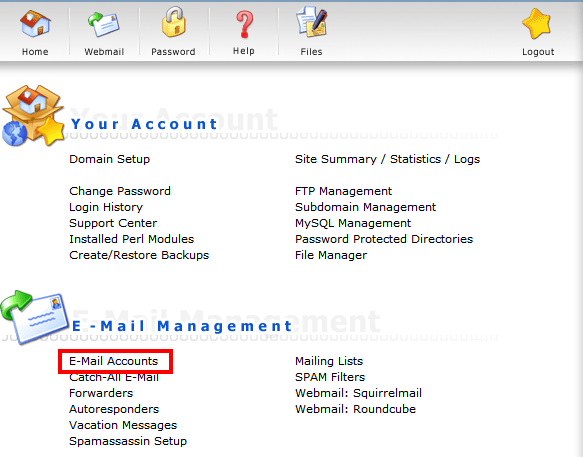Open Spamassassin Setup
583x457 pixels.
pos(128,441)
